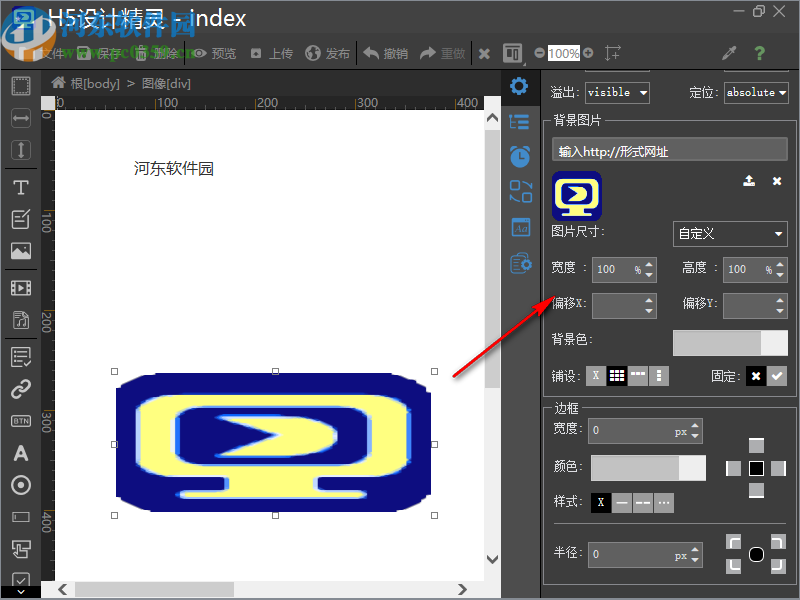Image resolution: width=800 pixels, height=600 pixels.
Task: Open the overflow 'visible' dropdown
Action: (617, 93)
